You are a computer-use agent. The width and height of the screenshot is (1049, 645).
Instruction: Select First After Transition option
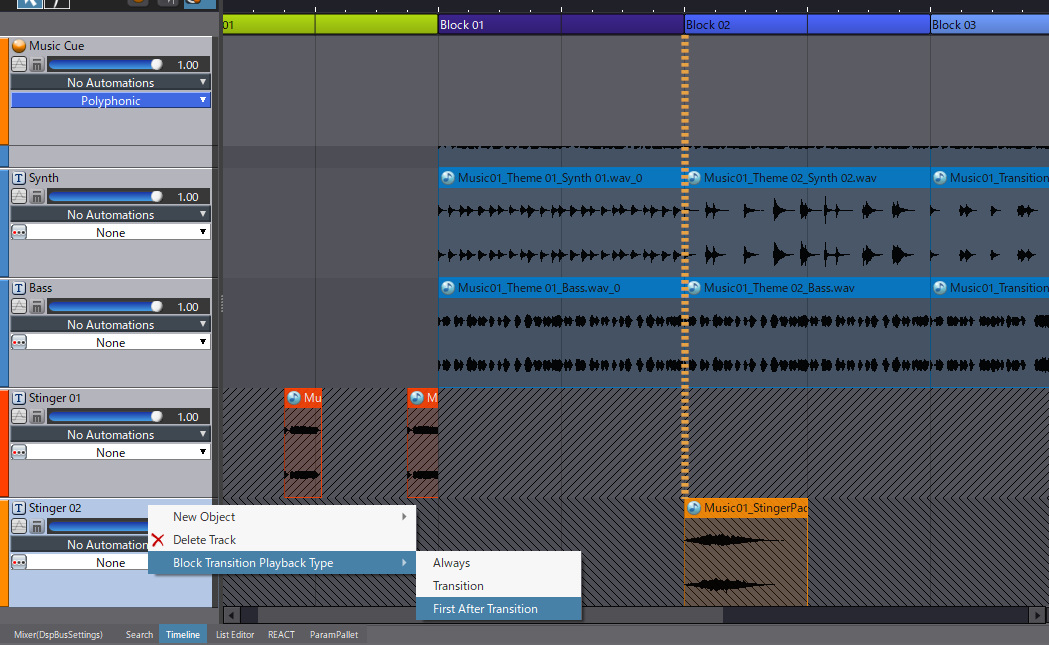click(498, 609)
